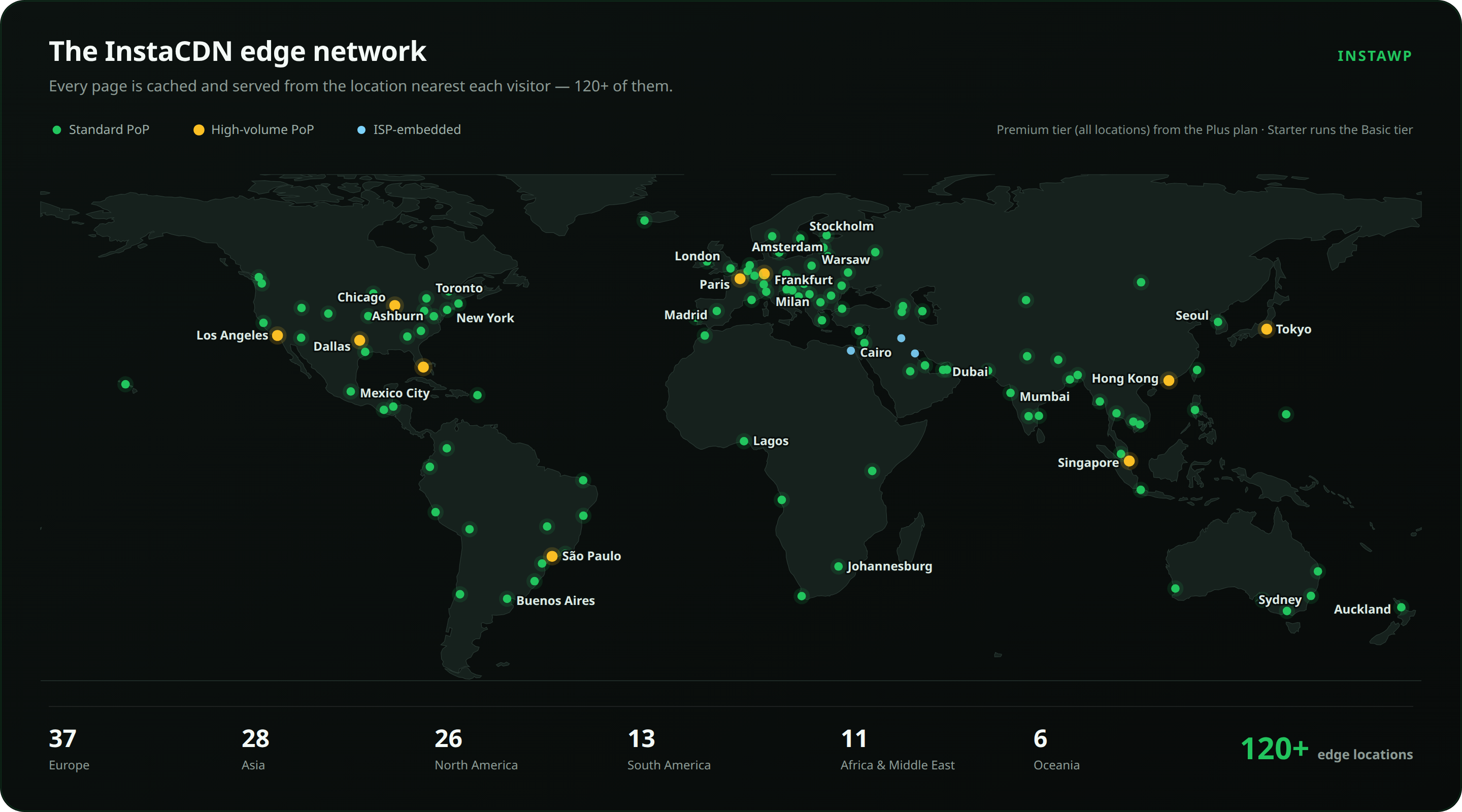Click the Dubai city label
The height and width of the screenshot is (812, 1462).
[970, 371]
